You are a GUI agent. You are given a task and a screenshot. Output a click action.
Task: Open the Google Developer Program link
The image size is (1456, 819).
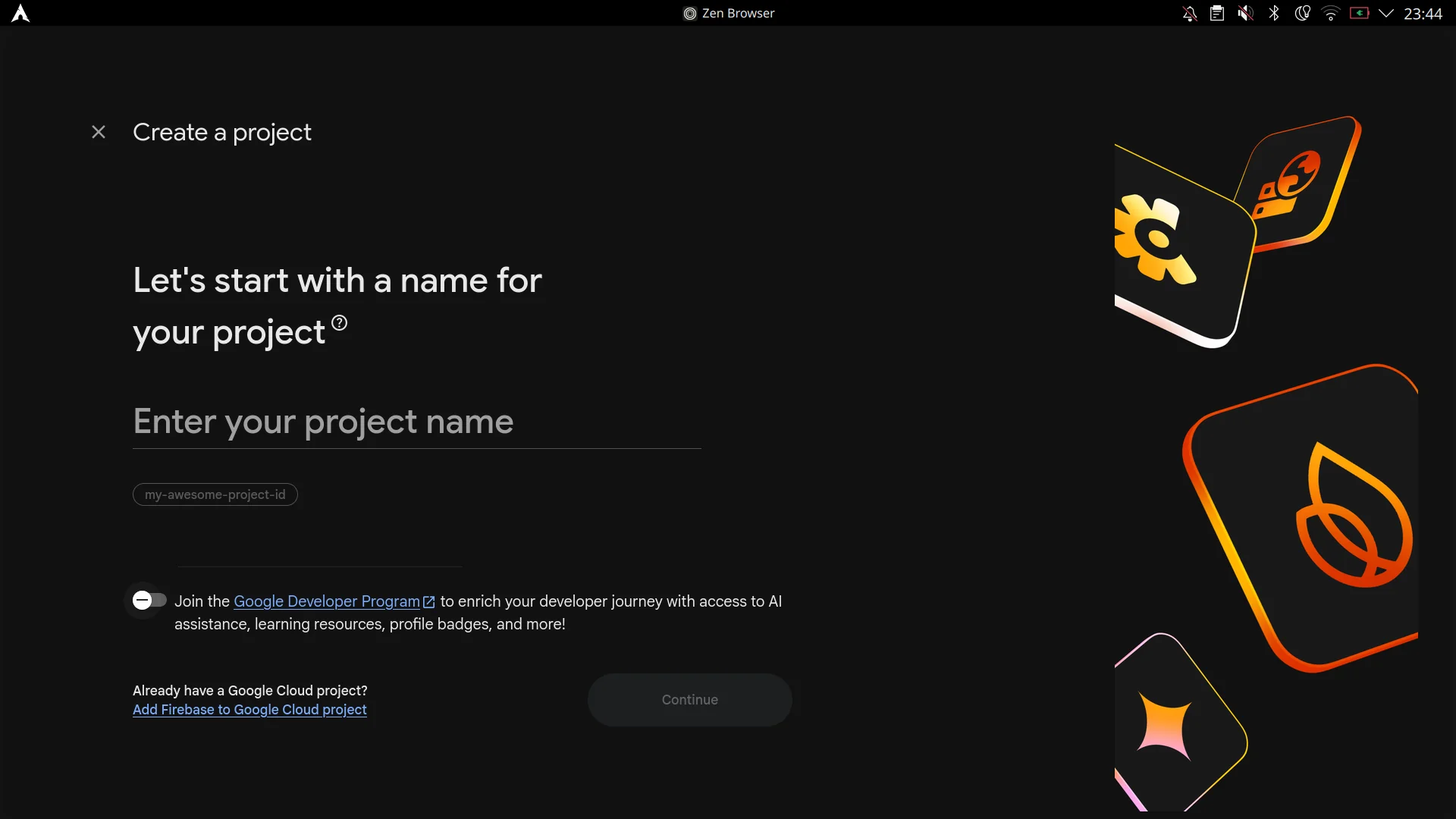tap(327, 601)
